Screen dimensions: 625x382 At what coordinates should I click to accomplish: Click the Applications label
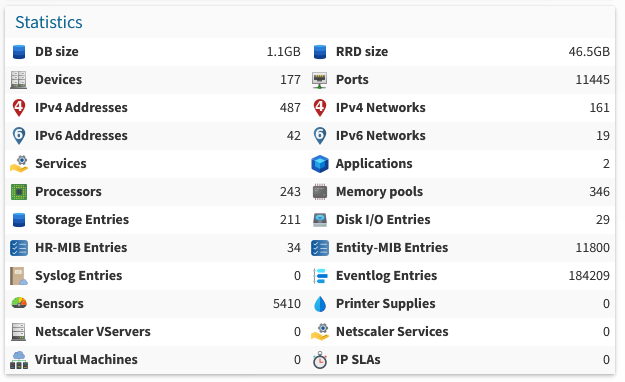(374, 164)
